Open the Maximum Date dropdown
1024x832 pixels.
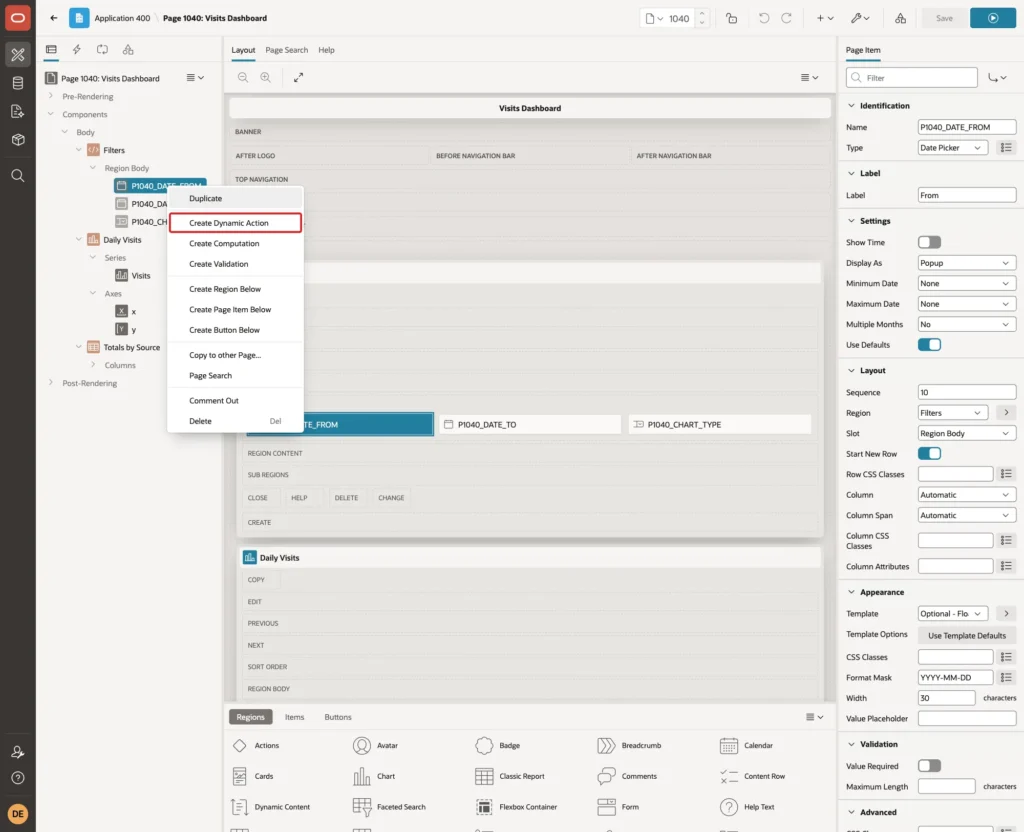967,304
